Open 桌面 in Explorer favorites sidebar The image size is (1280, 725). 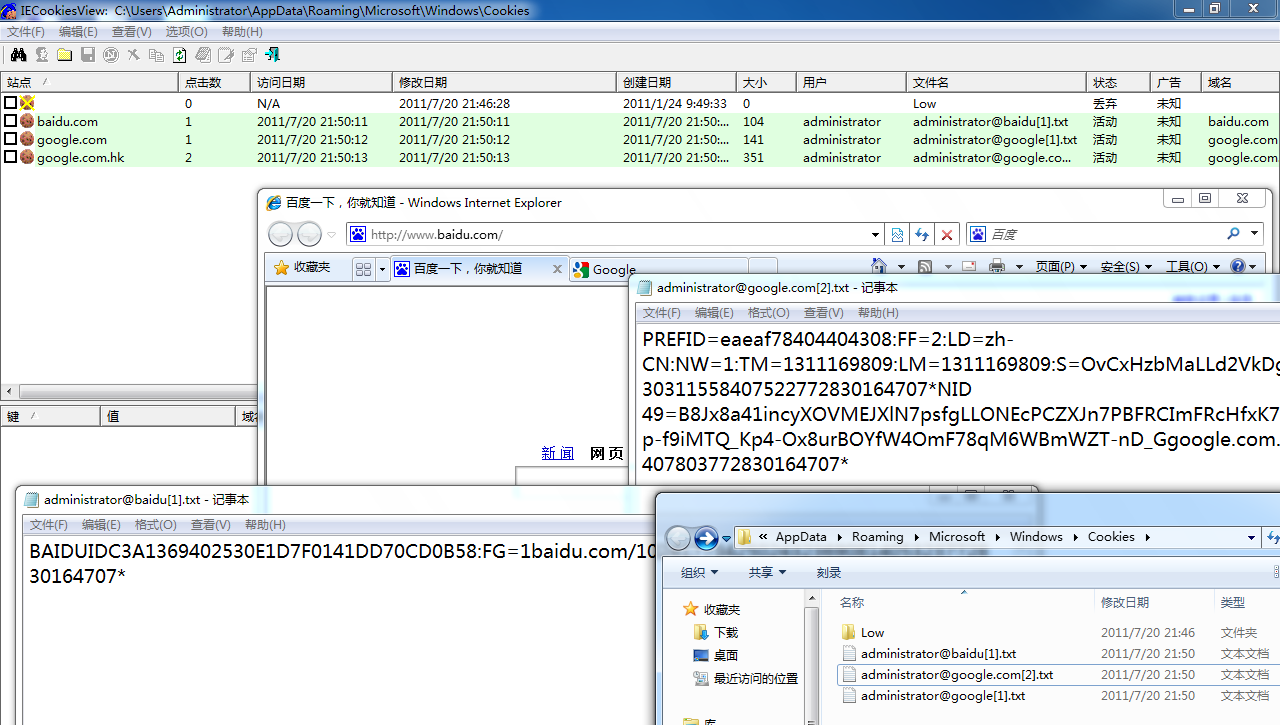pos(716,656)
